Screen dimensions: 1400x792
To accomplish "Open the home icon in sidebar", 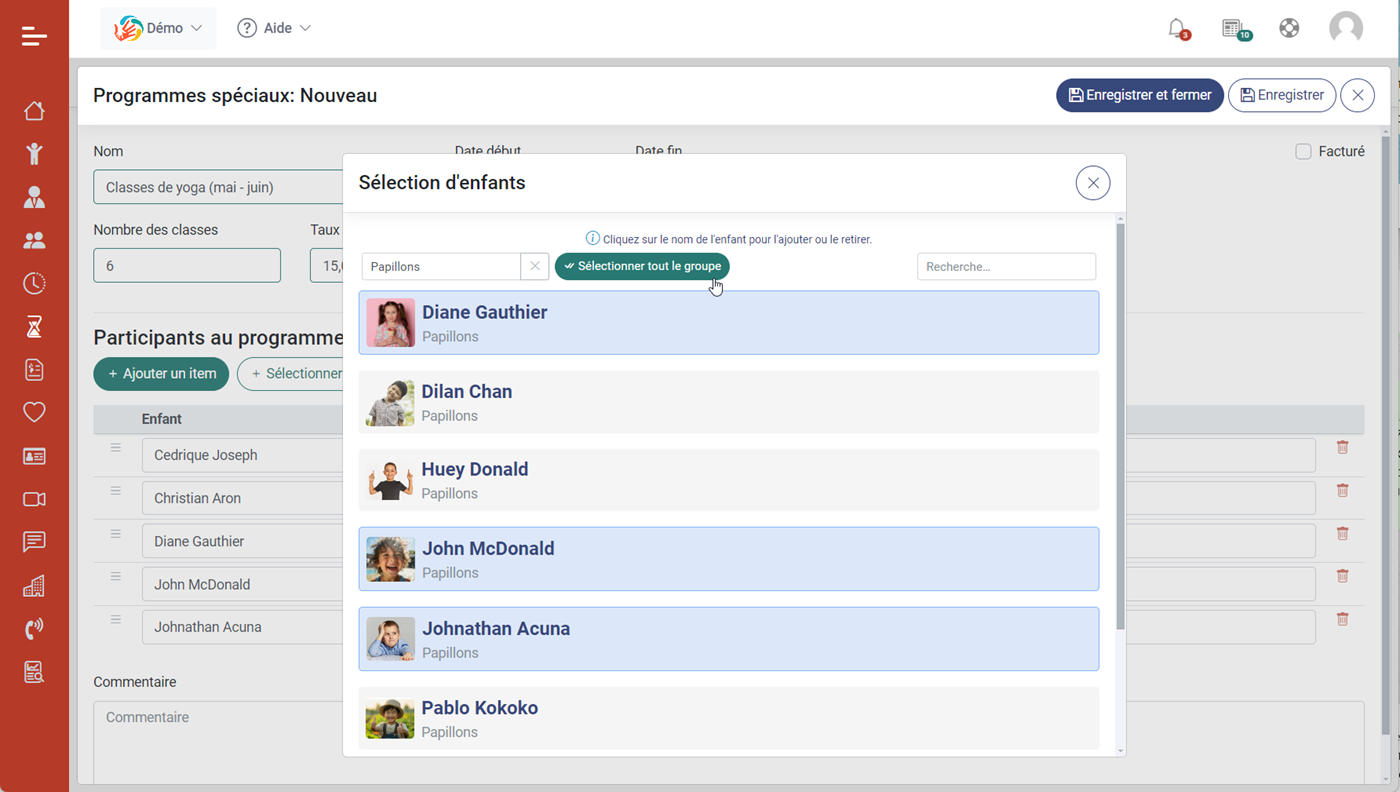I will 34,110.
